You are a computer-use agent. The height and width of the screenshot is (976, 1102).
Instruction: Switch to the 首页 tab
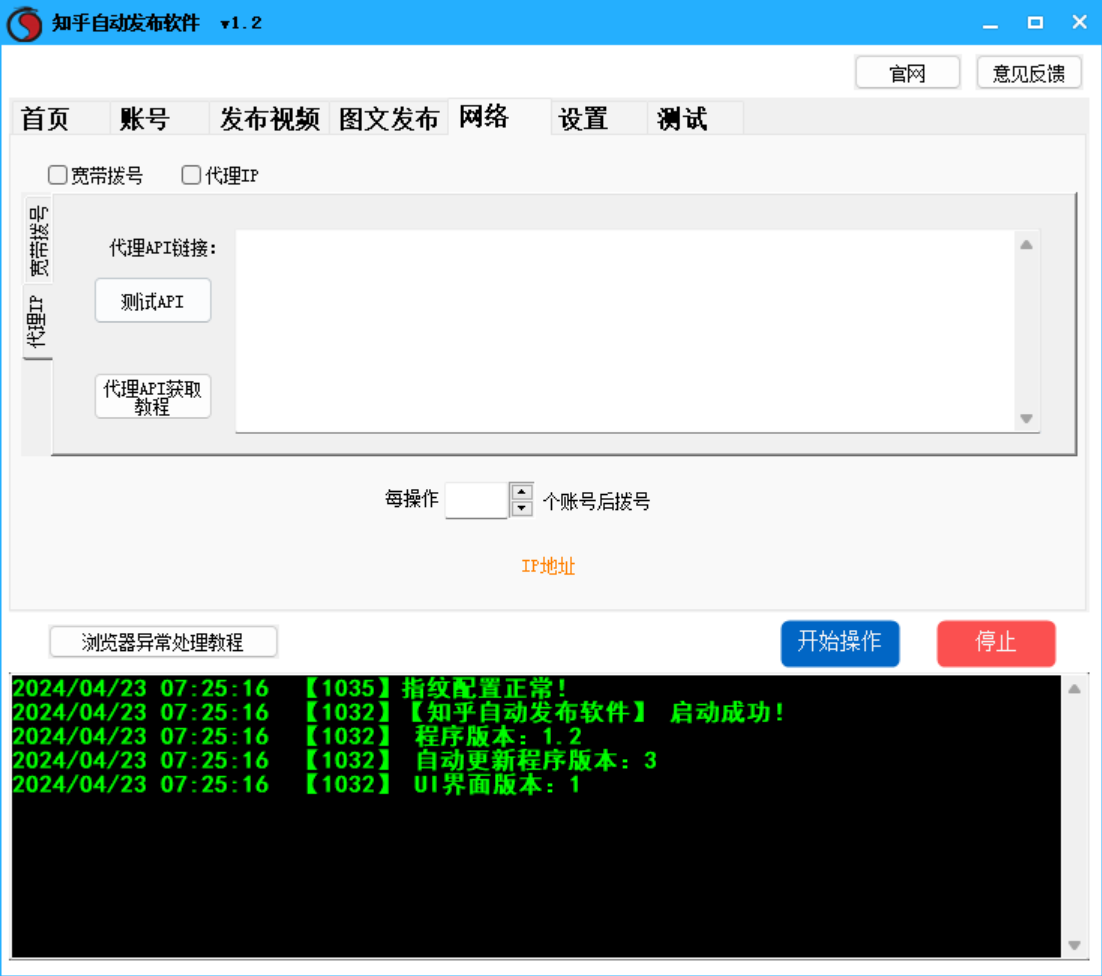60,119
